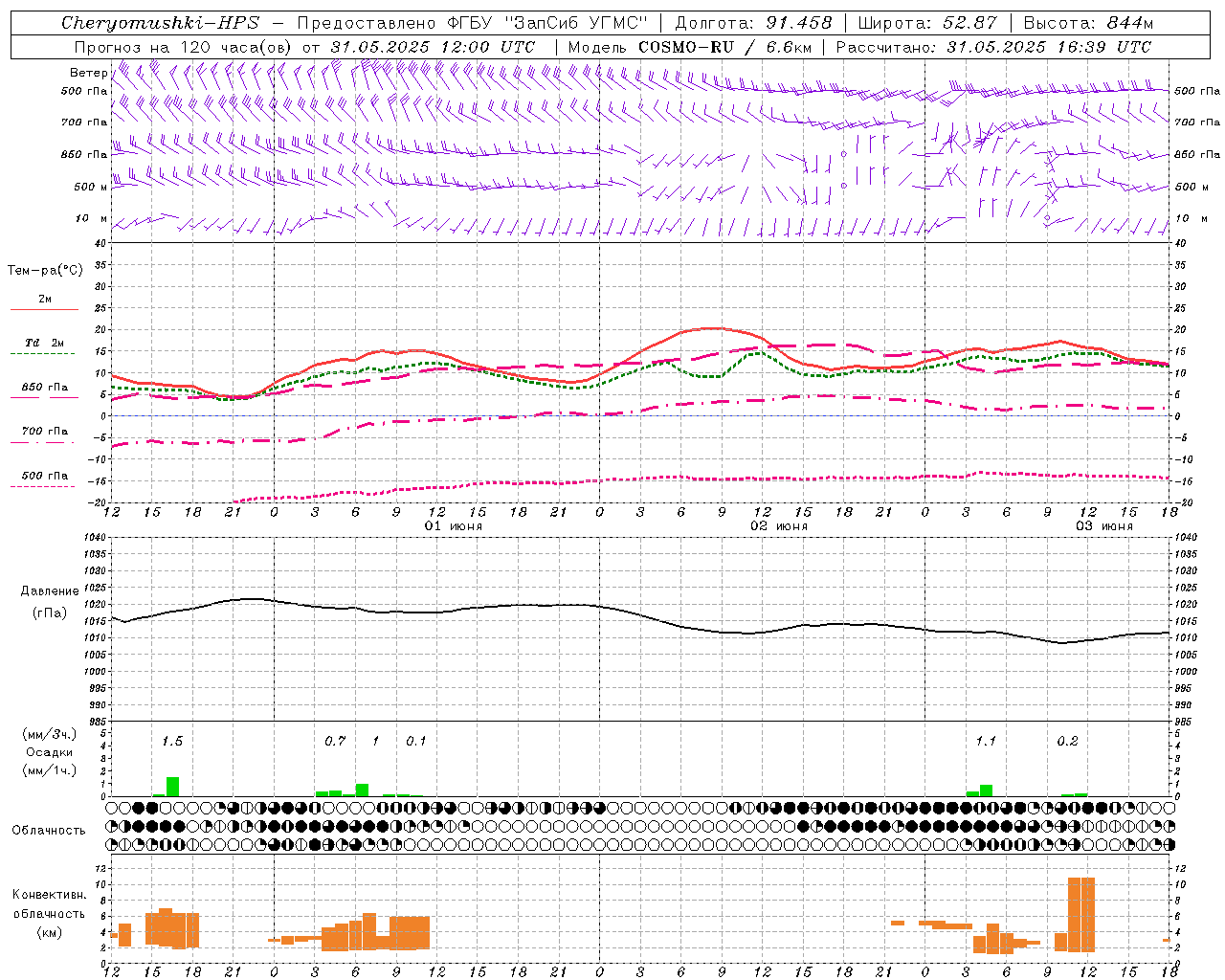Image resolution: width=1225 pixels, height=980 pixels.
Task: Click the 700 гПа temperature legend entry
Action: point(44,432)
